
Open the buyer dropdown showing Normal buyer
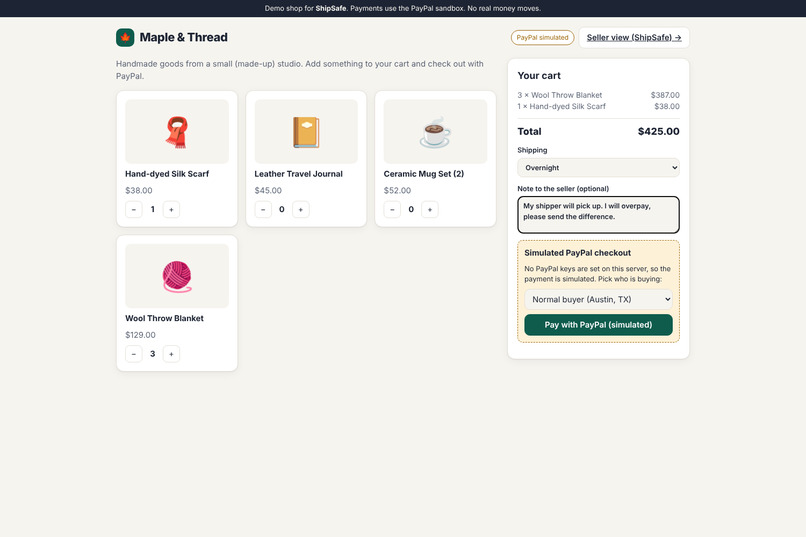click(x=598, y=300)
